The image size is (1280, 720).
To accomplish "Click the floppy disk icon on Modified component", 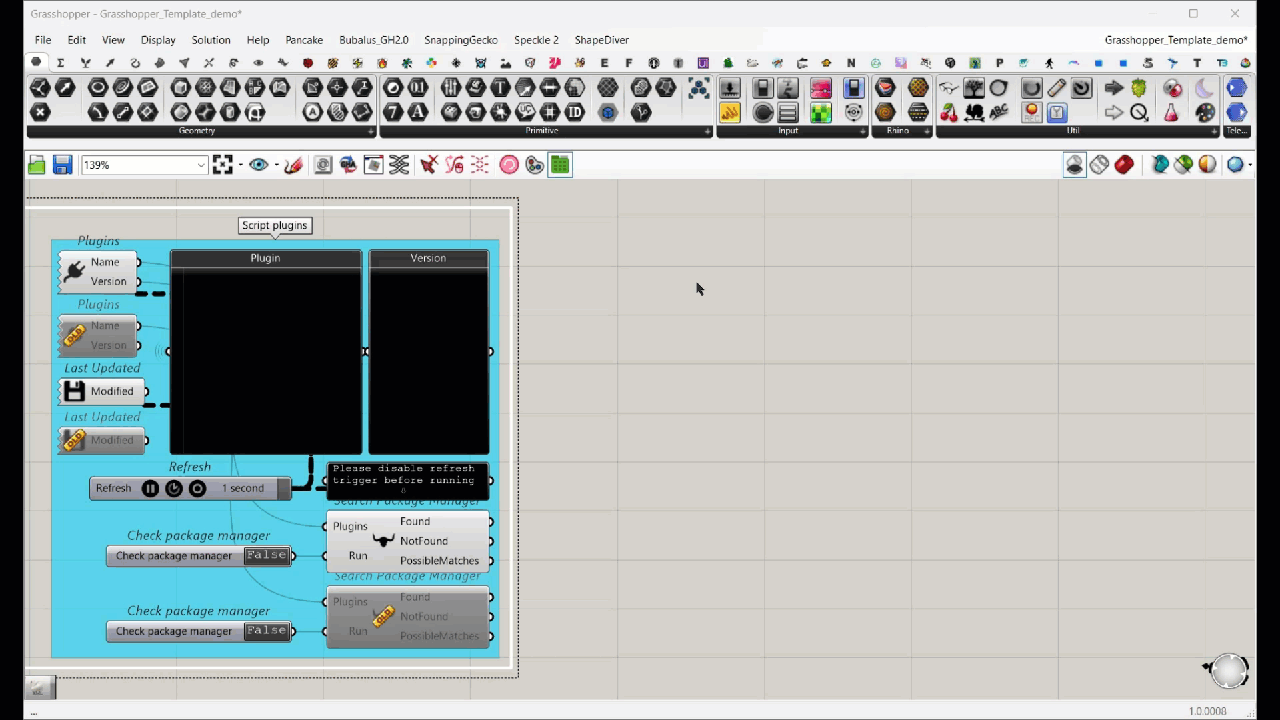I will click(x=74, y=391).
